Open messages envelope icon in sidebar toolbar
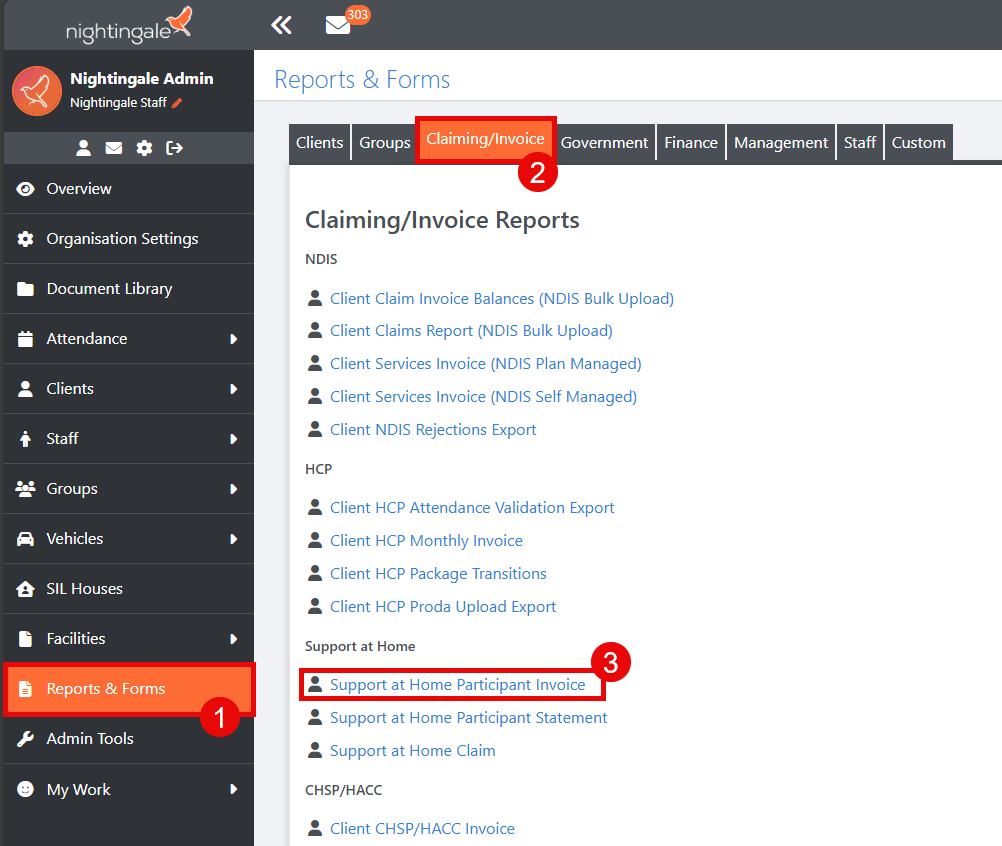1002x846 pixels. [114, 148]
